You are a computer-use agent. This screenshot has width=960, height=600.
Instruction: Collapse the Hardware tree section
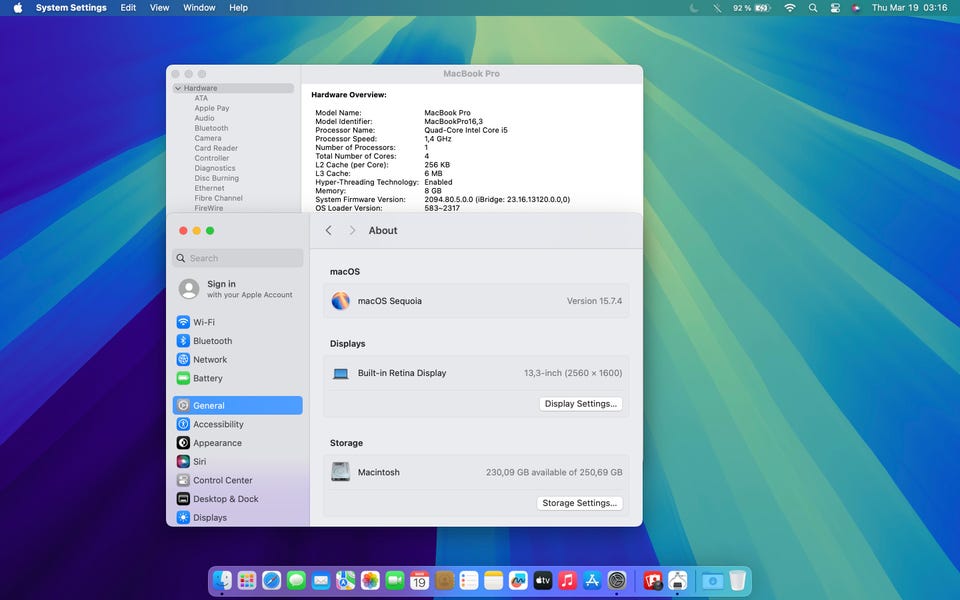click(178, 89)
